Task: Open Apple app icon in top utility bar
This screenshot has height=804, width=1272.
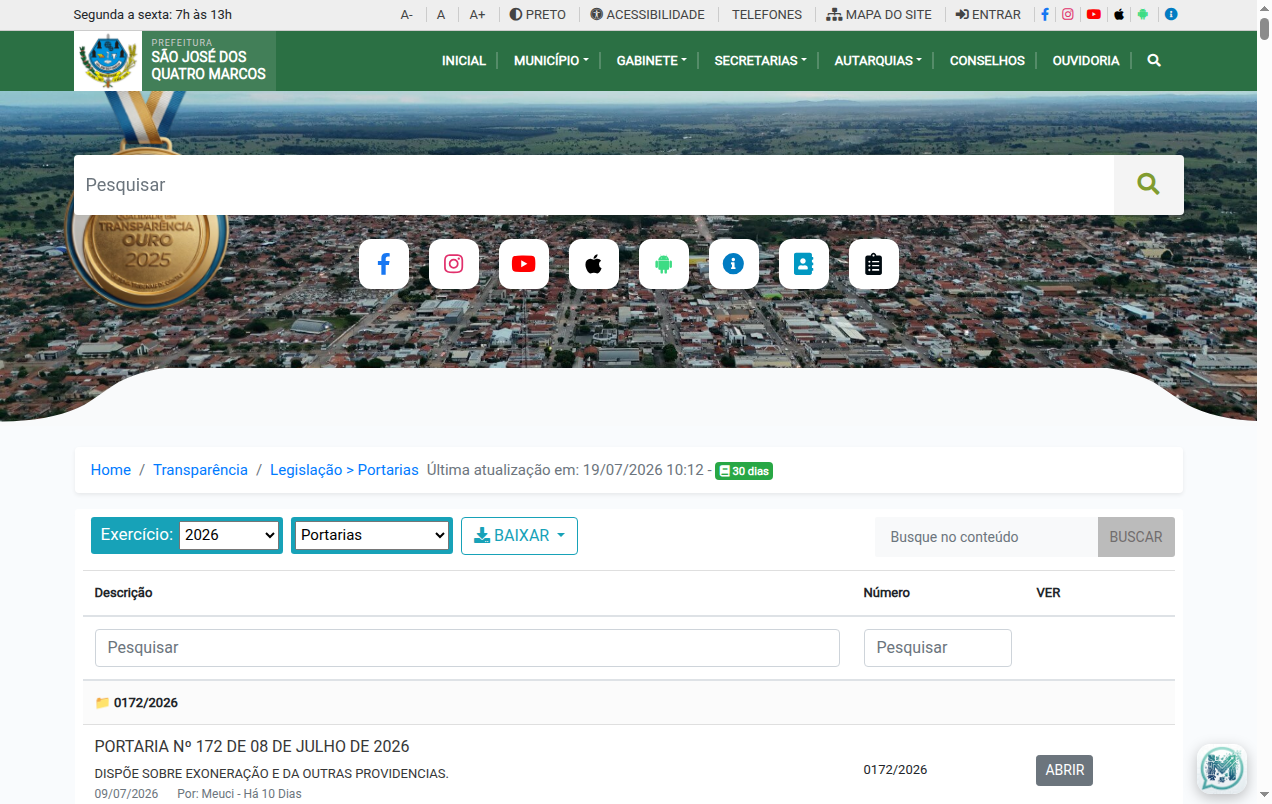Action: coord(1119,15)
